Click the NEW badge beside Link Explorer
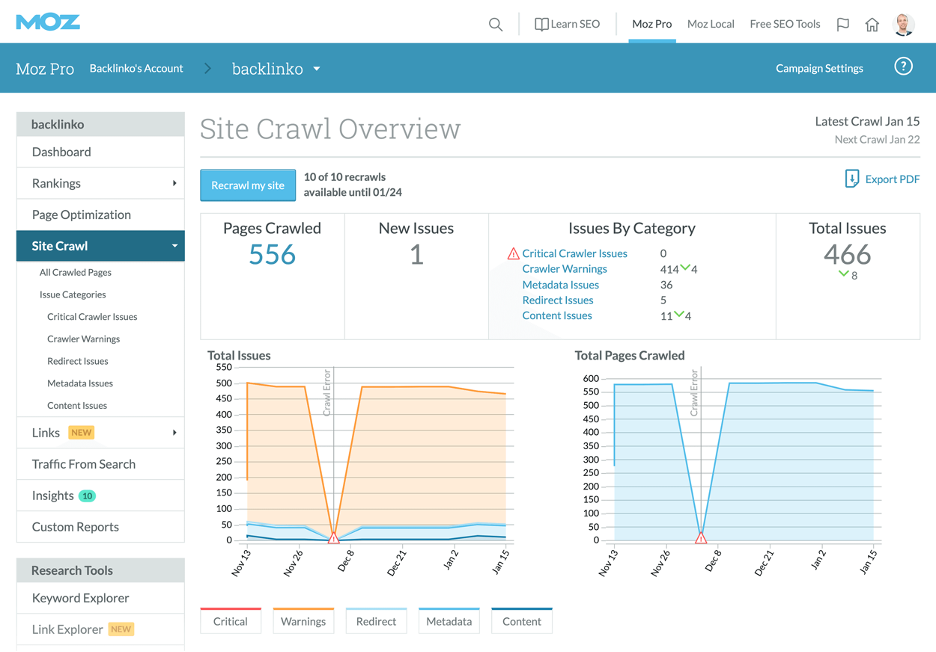 click(121, 629)
